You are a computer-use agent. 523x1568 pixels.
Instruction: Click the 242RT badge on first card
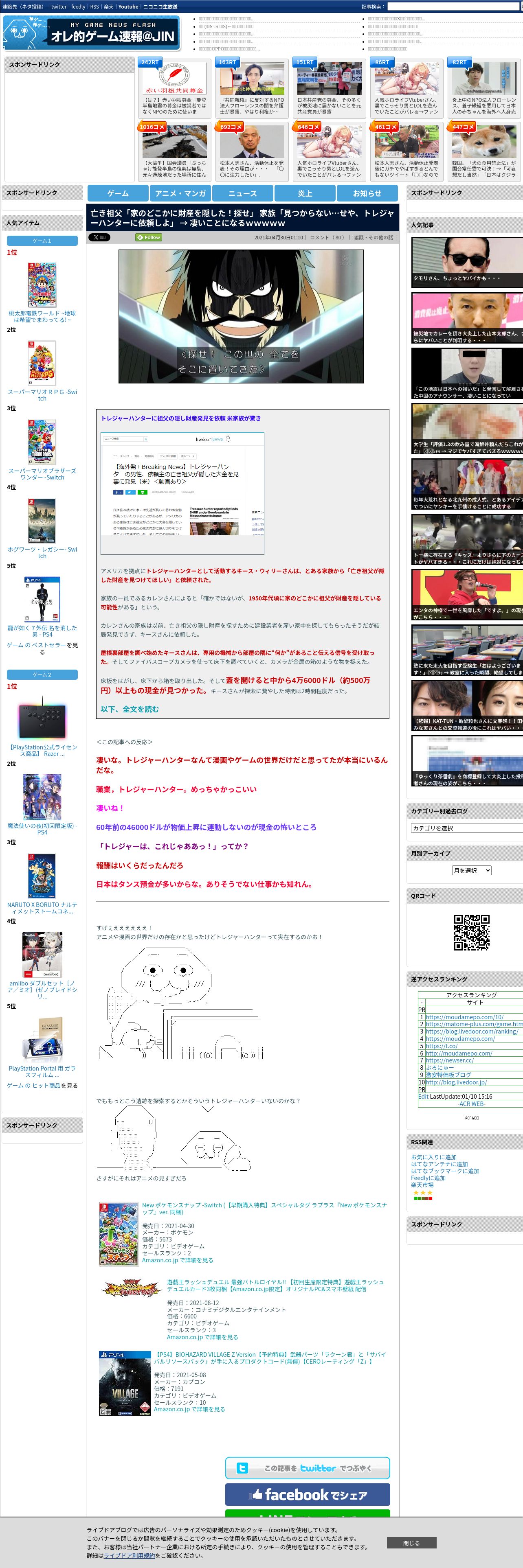pyautogui.click(x=150, y=62)
